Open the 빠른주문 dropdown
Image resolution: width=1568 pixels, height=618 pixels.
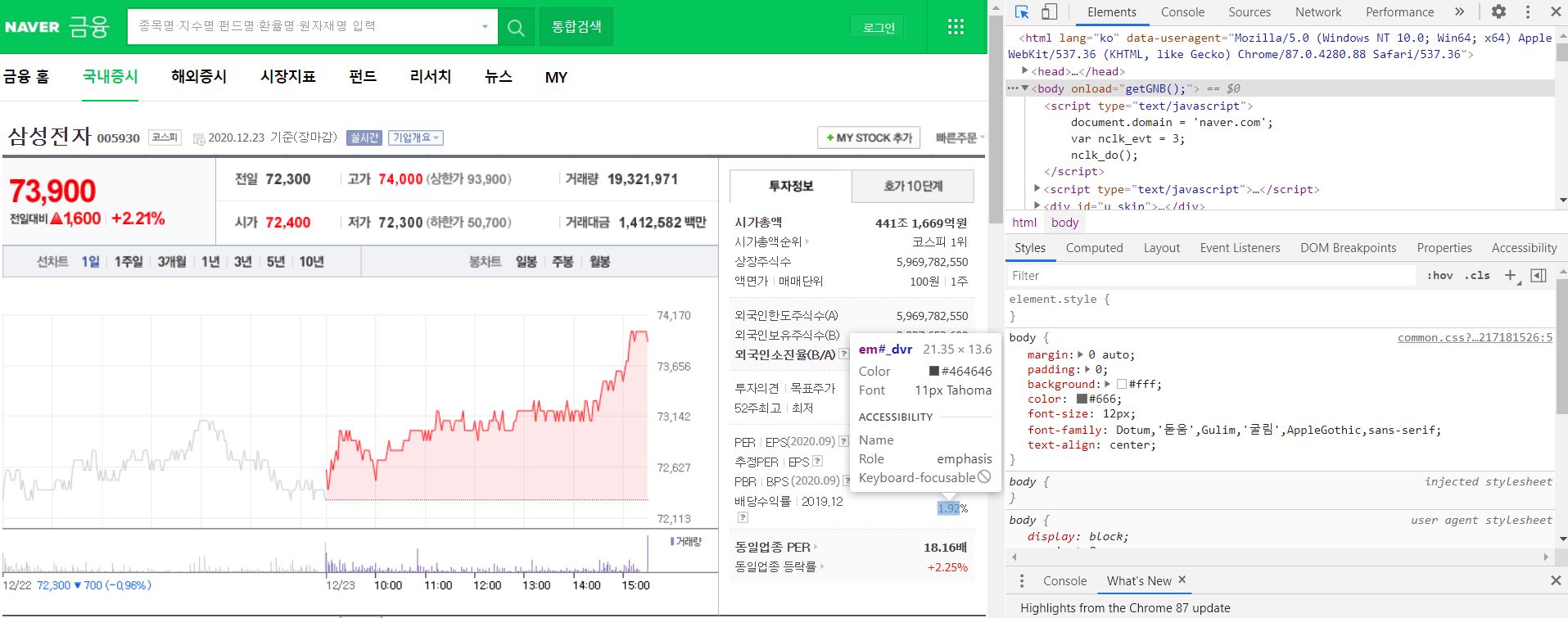960,138
